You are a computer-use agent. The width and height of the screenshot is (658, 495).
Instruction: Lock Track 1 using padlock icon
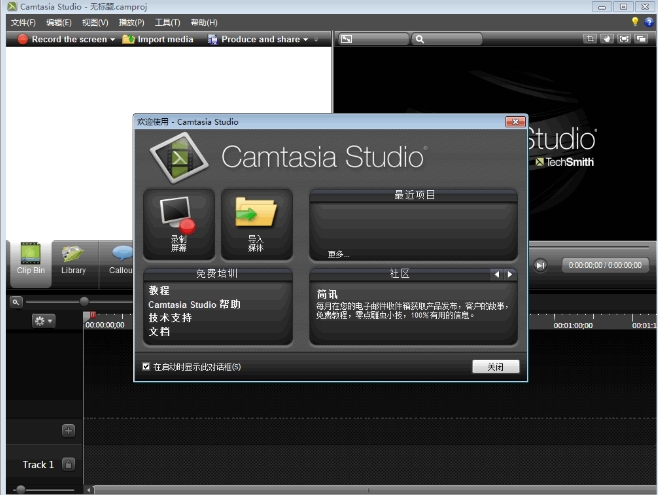tap(68, 464)
